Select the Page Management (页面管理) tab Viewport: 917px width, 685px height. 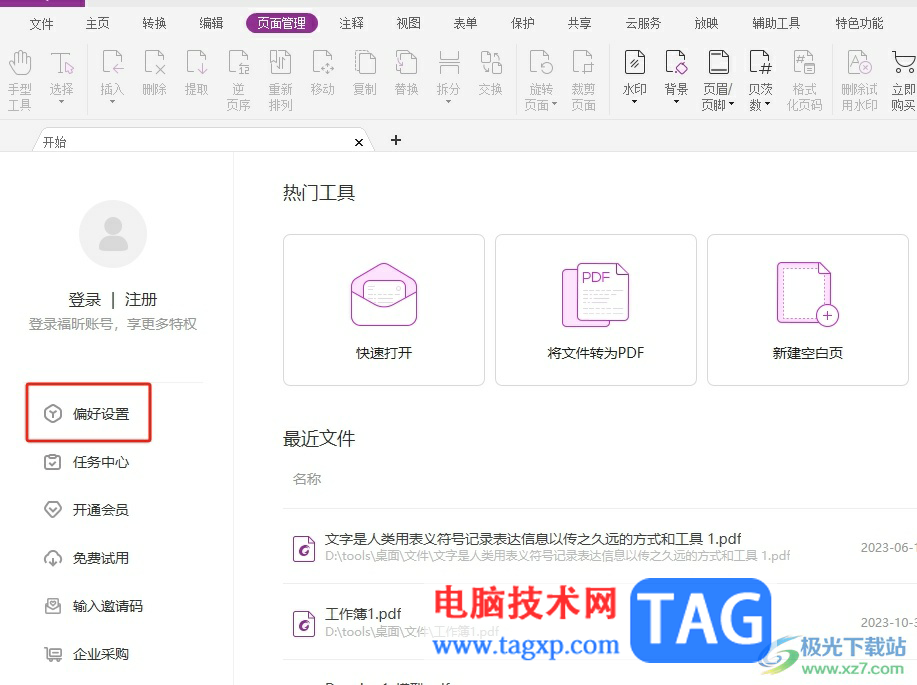click(x=281, y=23)
